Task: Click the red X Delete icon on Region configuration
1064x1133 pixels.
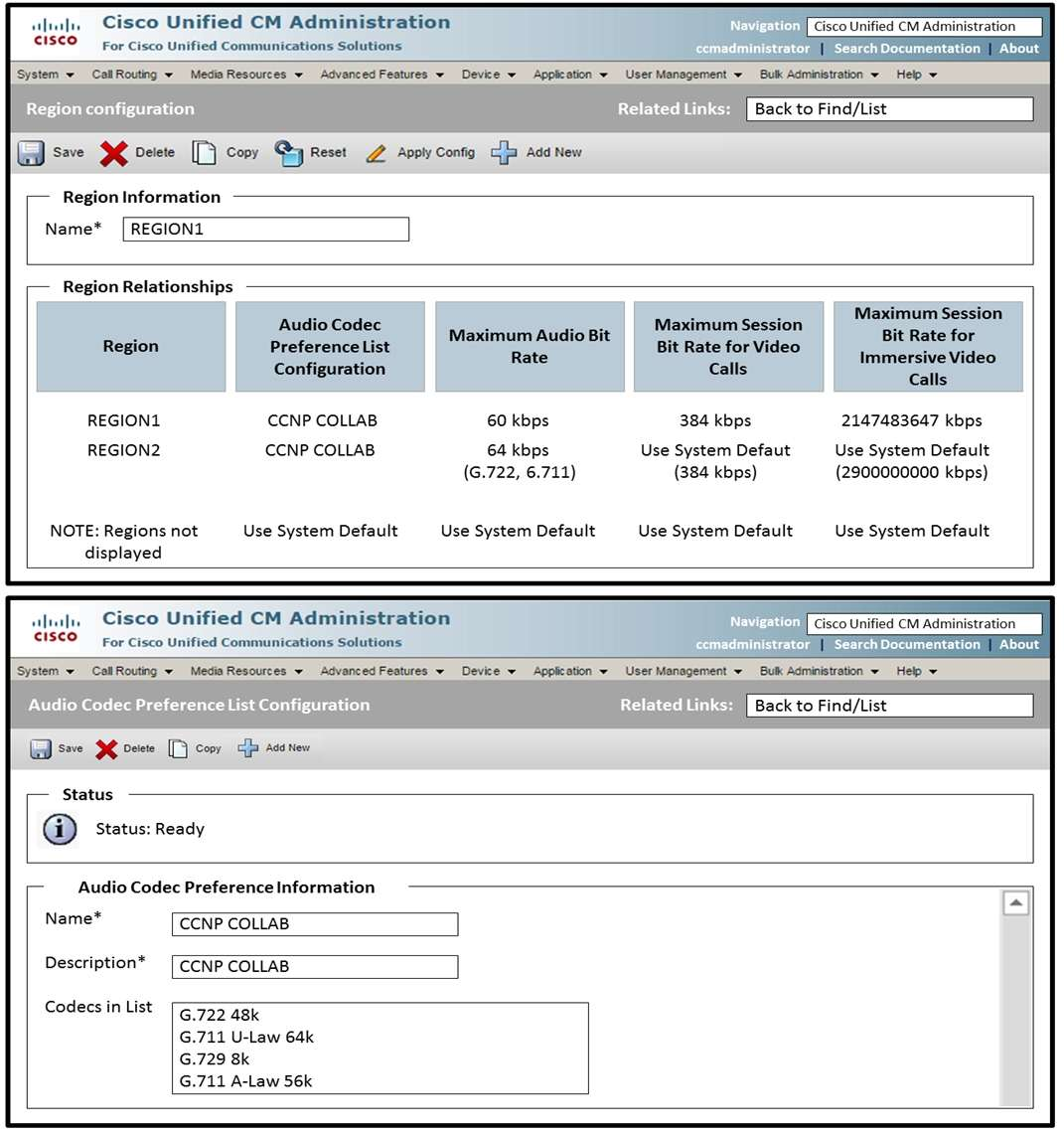Action: point(114,153)
